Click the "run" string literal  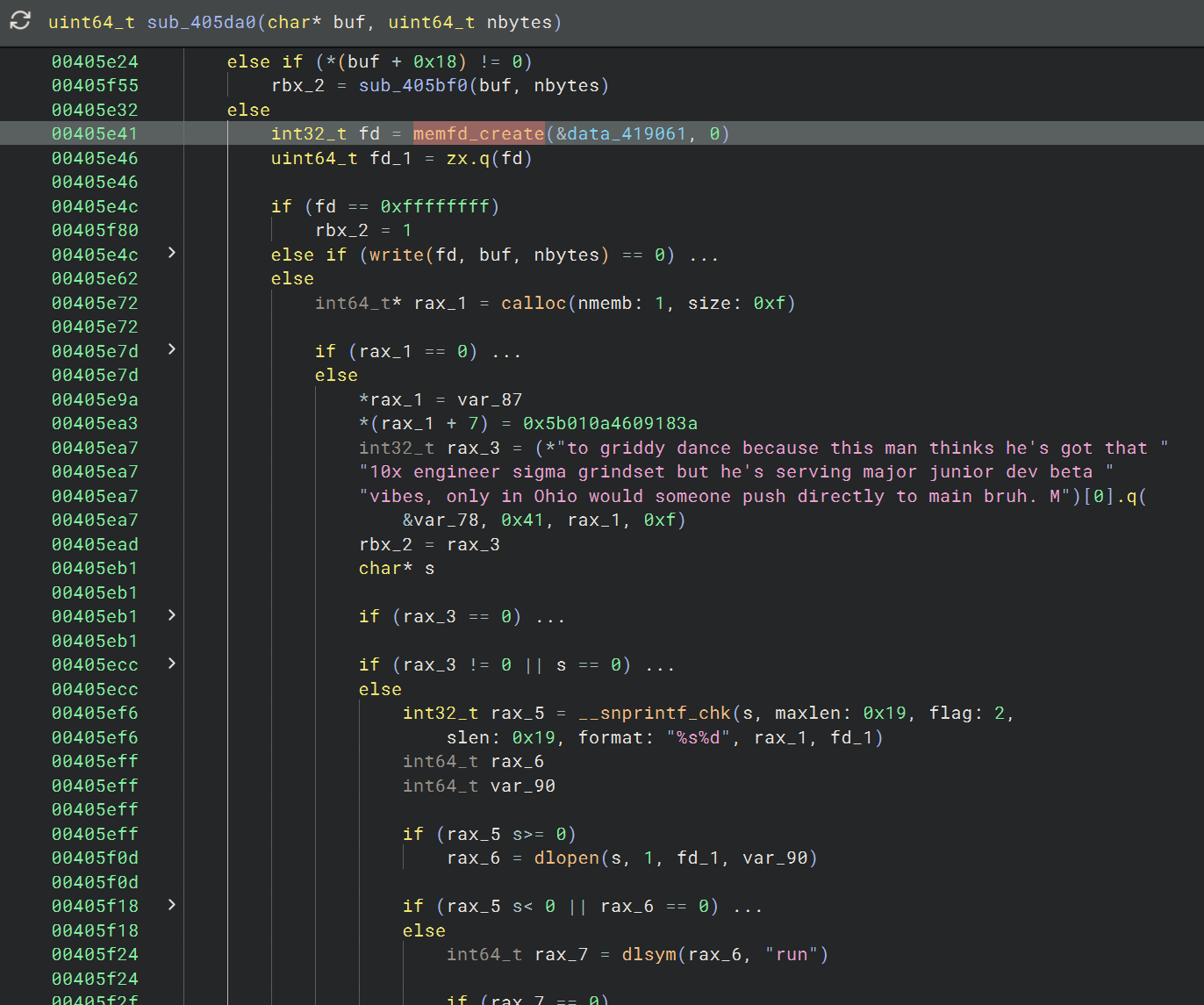point(792,954)
